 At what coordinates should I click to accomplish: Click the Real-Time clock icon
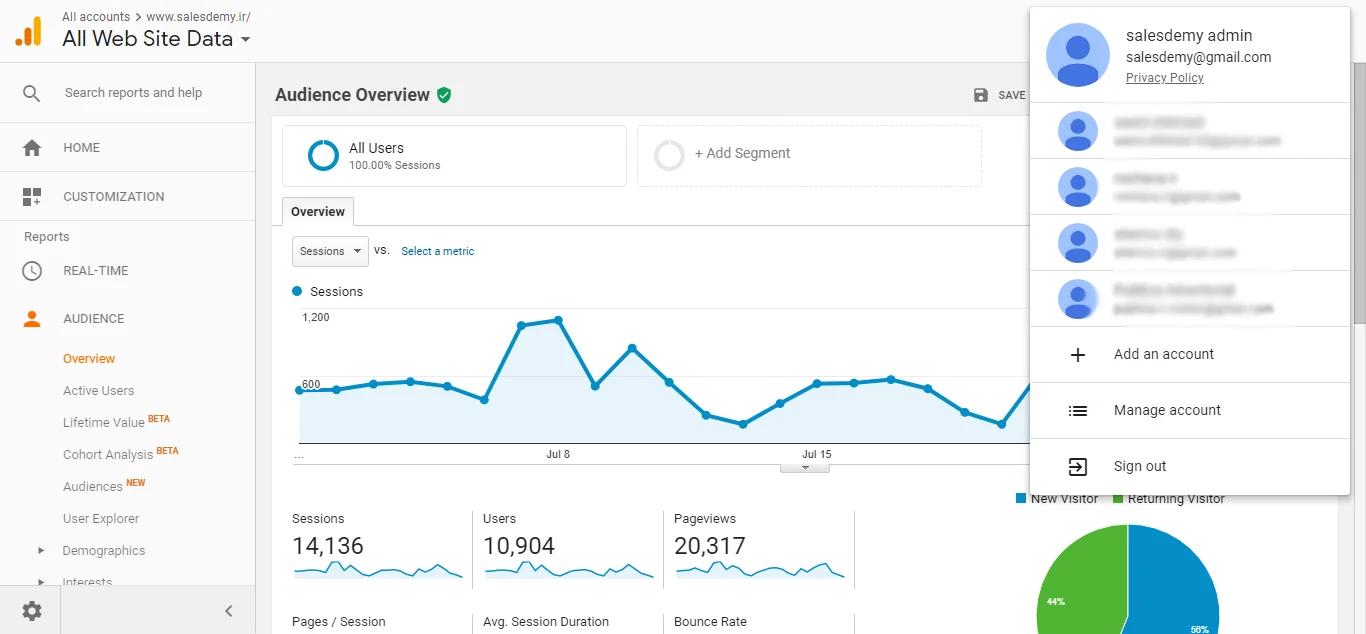[32, 271]
